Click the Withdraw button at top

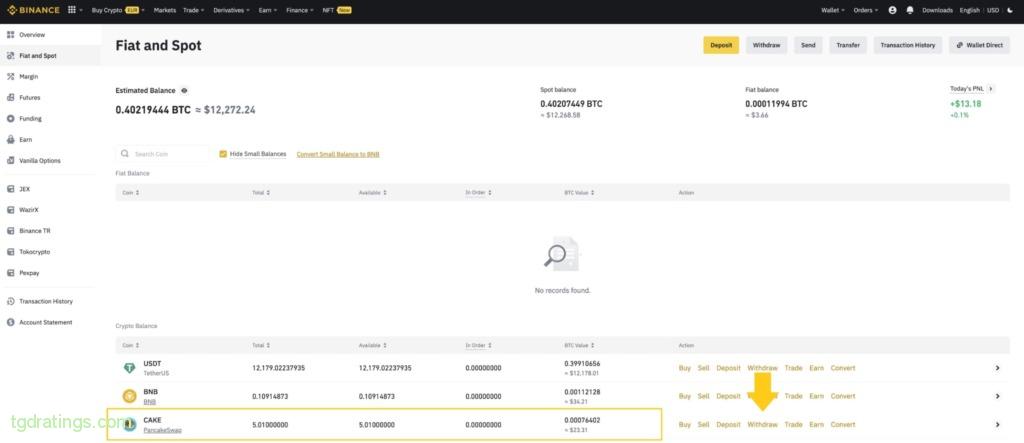click(x=766, y=45)
